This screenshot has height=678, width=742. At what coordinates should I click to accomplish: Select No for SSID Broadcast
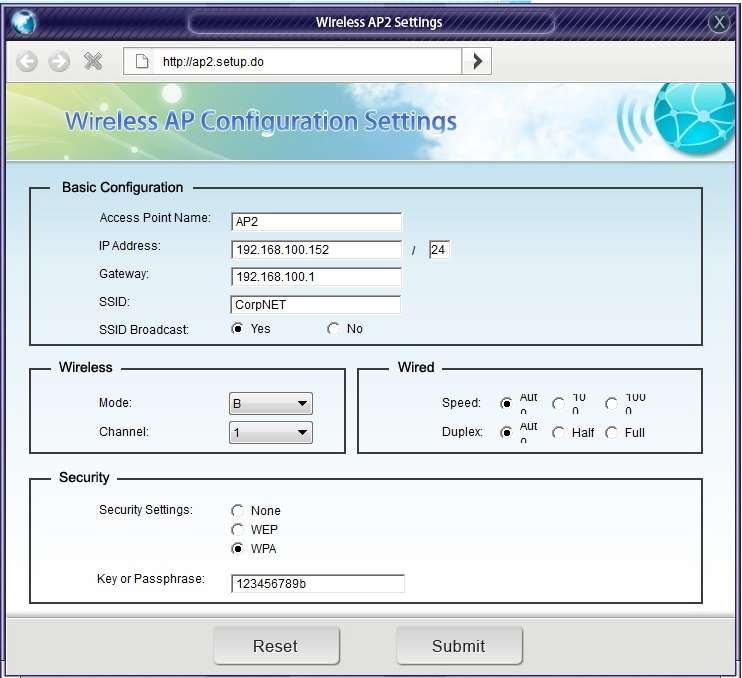click(333, 328)
